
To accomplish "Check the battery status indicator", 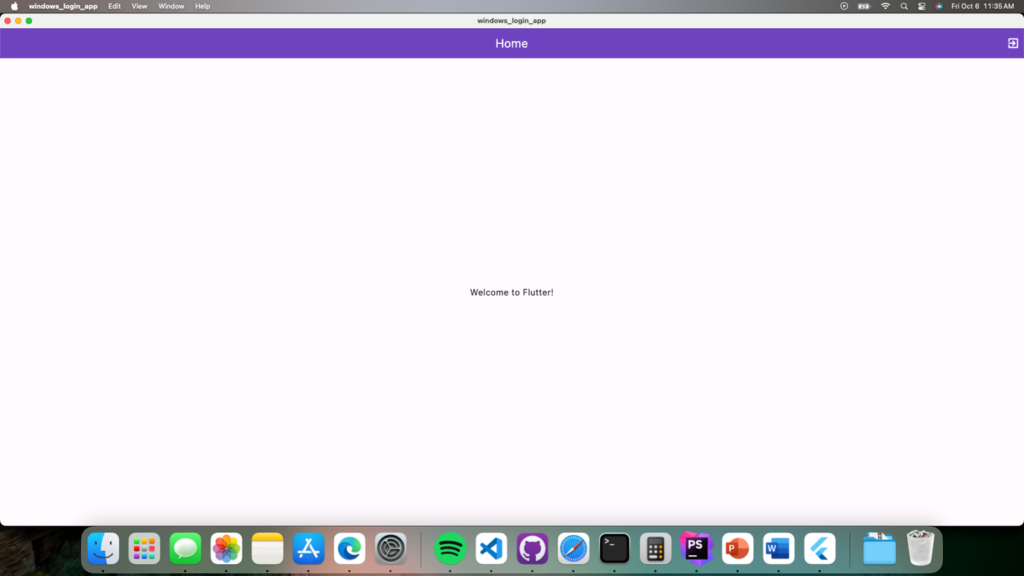I will [x=862, y=6].
